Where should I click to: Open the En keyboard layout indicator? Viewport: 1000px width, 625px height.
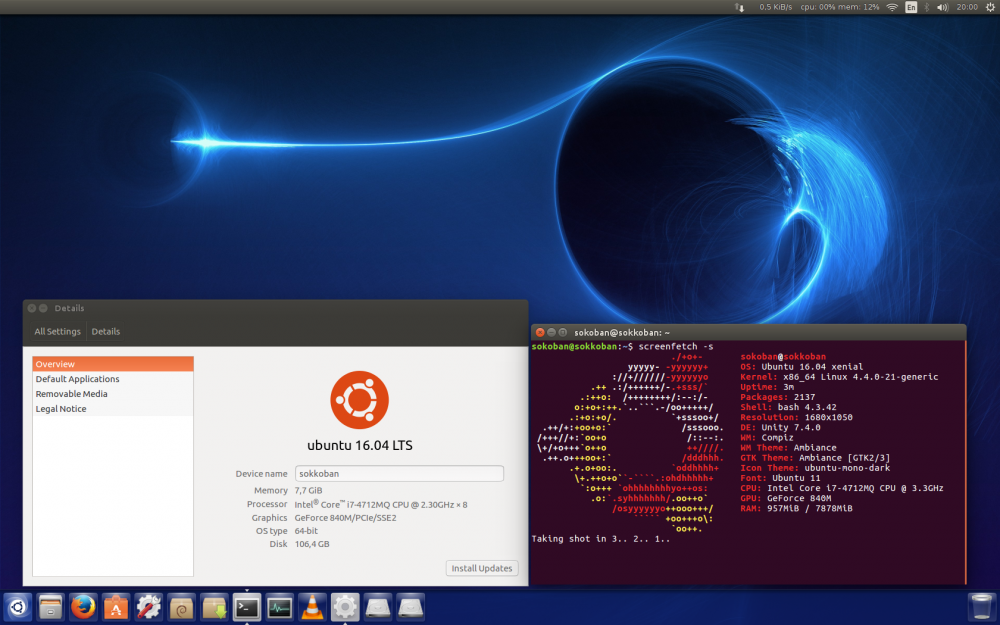(911, 7)
